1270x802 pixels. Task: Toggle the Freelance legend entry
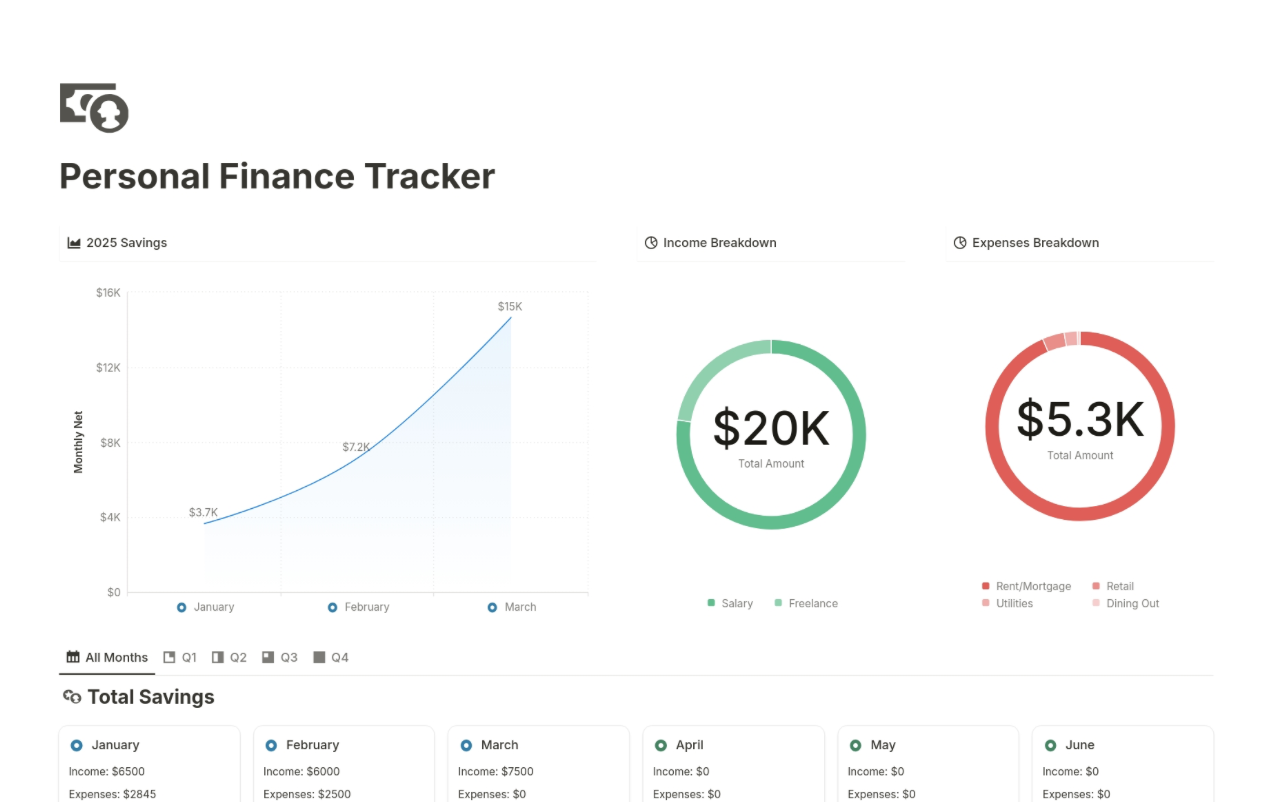click(806, 604)
